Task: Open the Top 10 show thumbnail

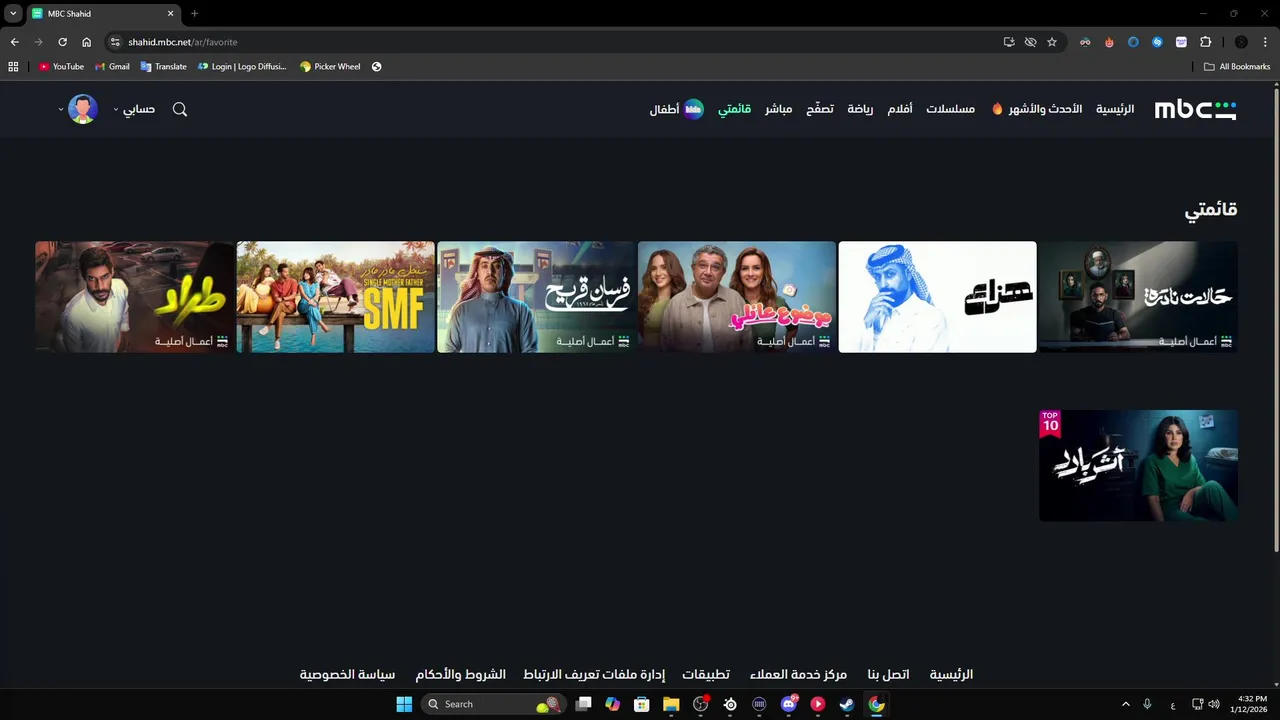Action: click(1138, 465)
